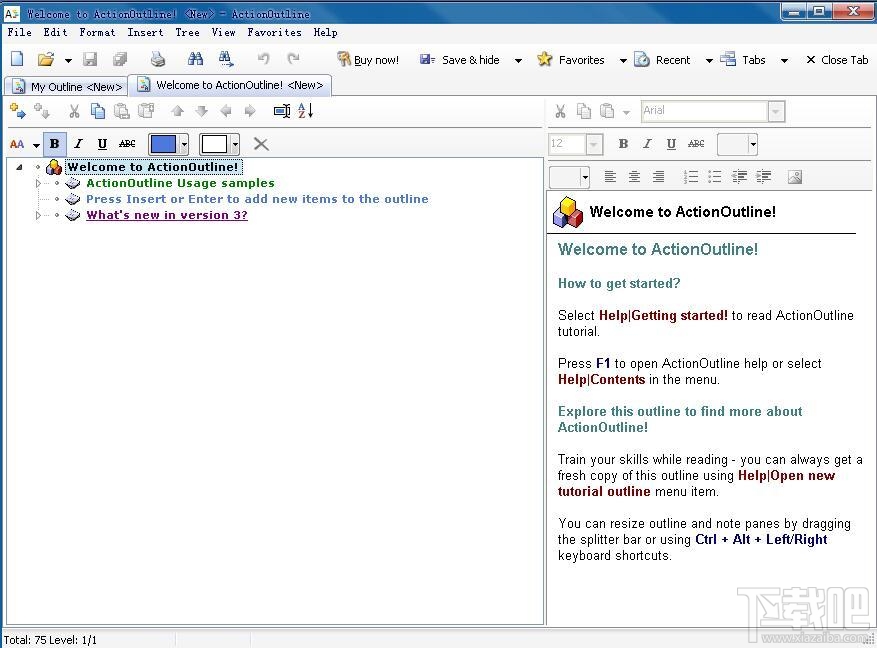Toggle strikethrough in note editor
The height and width of the screenshot is (648, 877).
[x=696, y=144]
